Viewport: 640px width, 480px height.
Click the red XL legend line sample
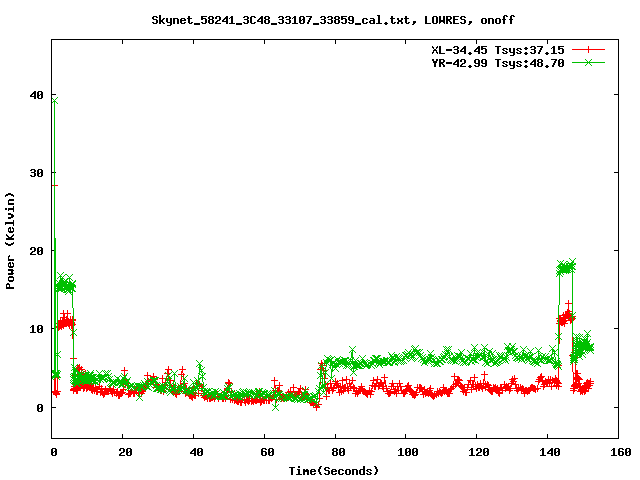coord(588,50)
